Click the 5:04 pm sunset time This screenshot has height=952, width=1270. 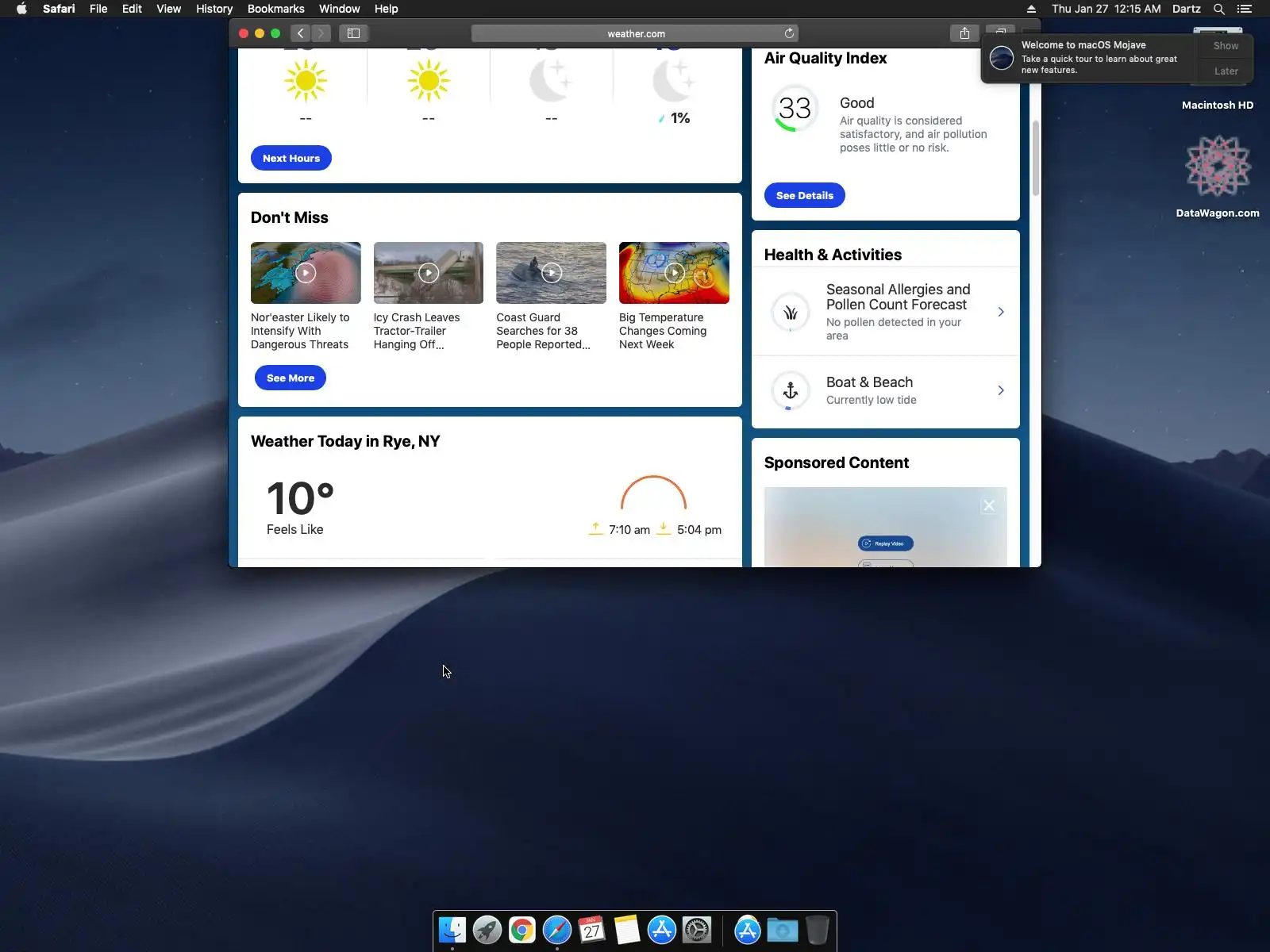pyautogui.click(x=699, y=530)
